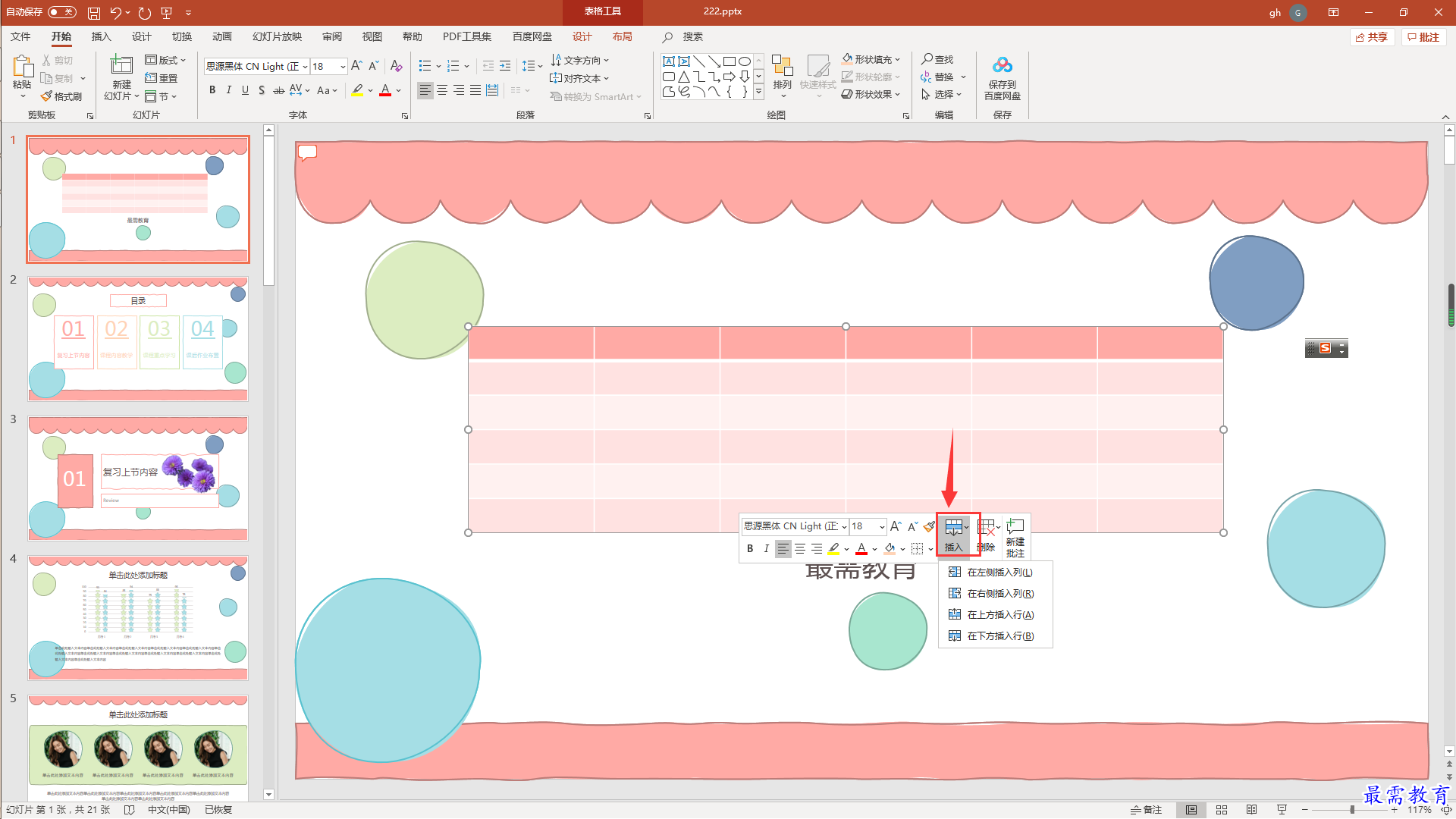Click the ribbon text highlight color swatch
1456x819 pixels.
(x=357, y=90)
